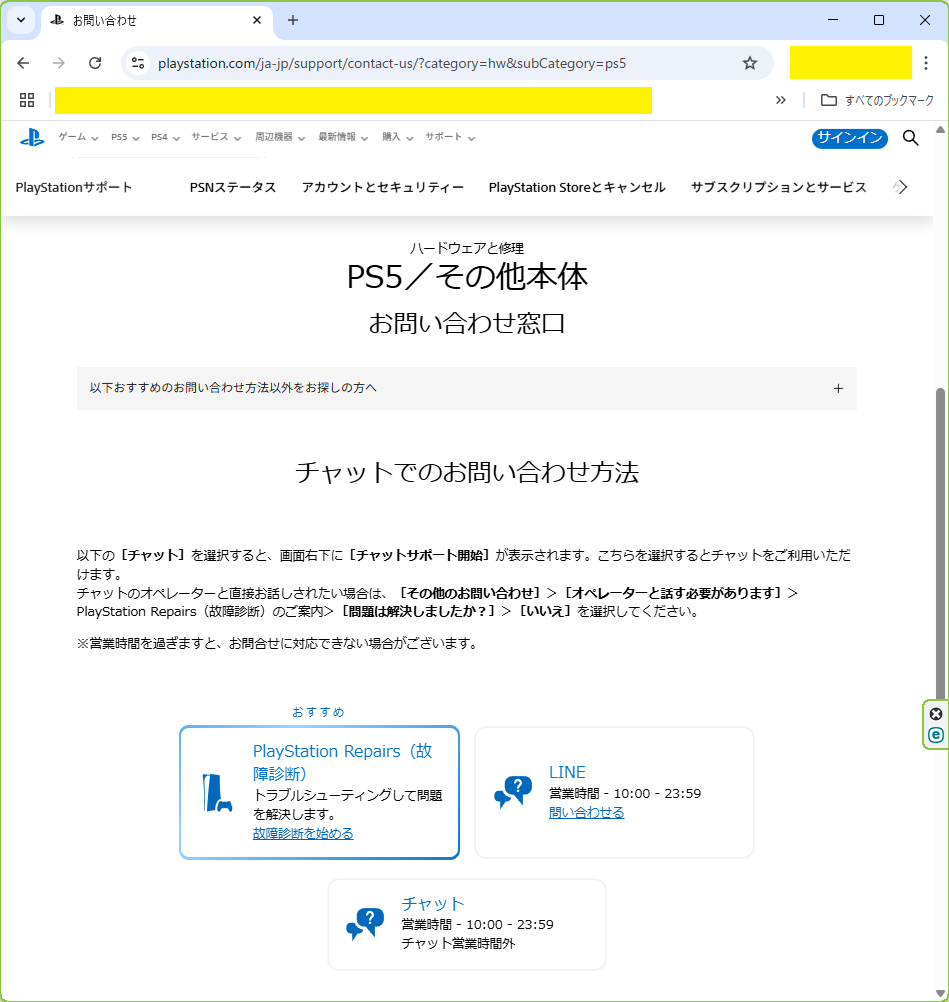
Task: Click the LINE chat bubble icon
Action: 513,792
